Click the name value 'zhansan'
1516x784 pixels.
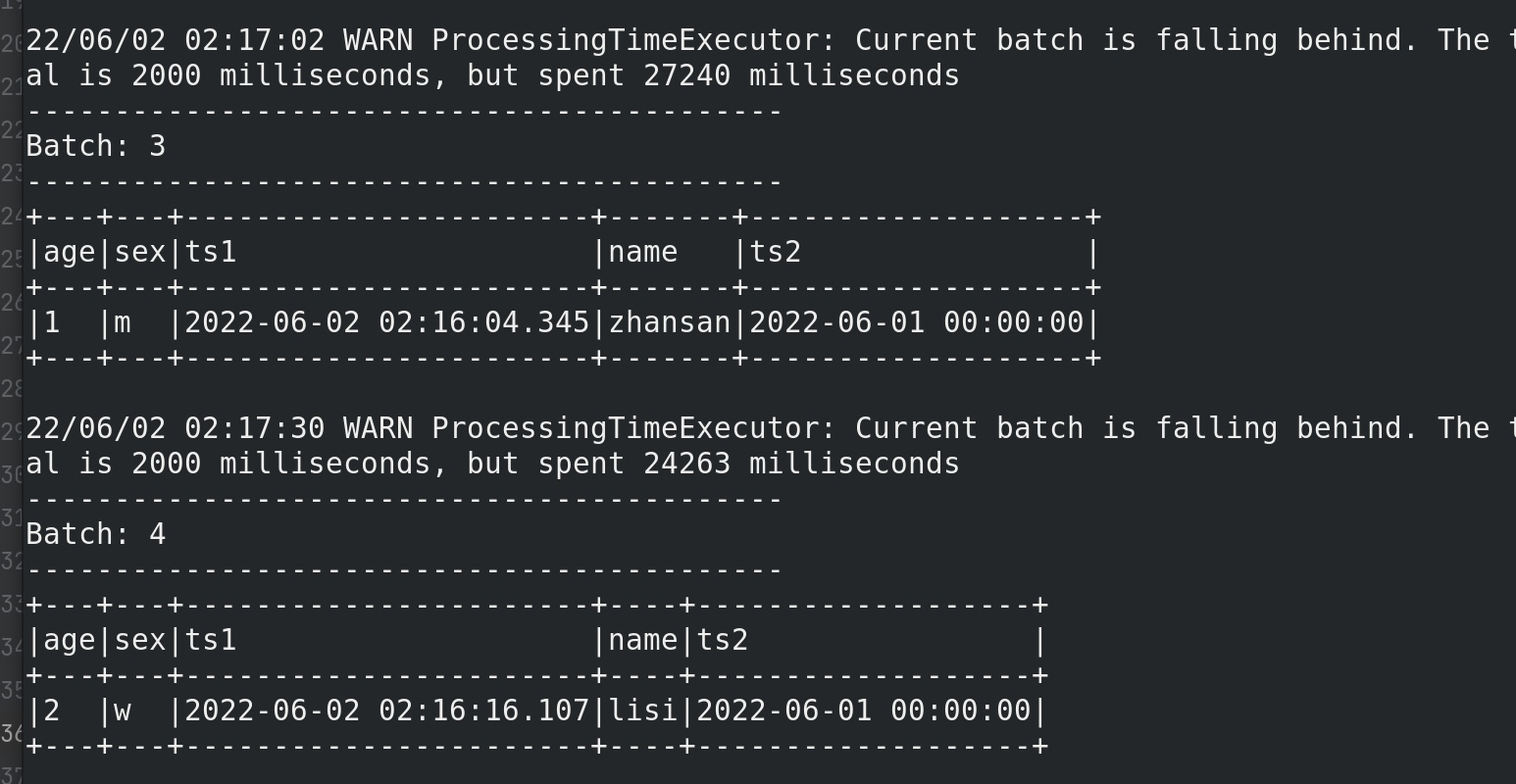670,323
